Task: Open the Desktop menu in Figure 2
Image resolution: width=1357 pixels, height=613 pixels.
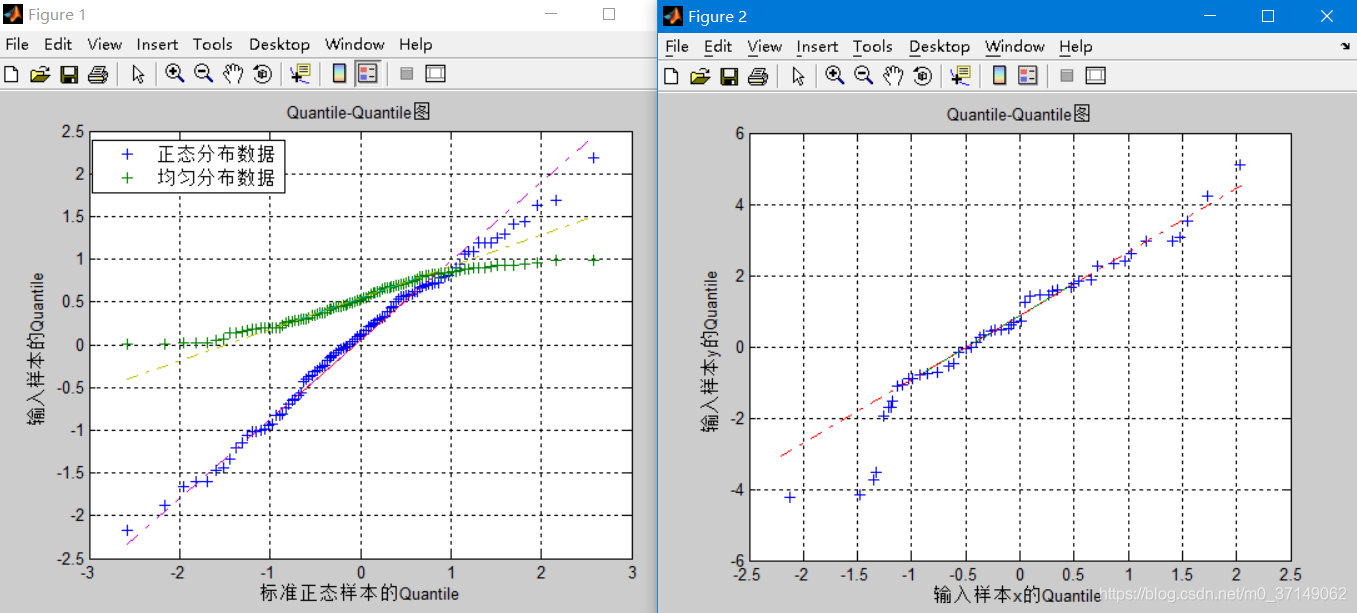Action: [939, 46]
